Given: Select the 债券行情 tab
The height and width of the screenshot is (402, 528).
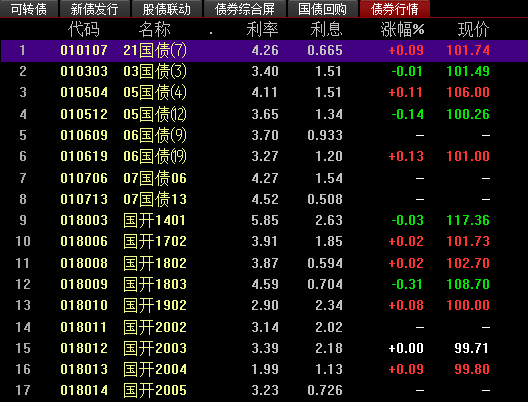Looking at the screenshot, I should 395,9.
